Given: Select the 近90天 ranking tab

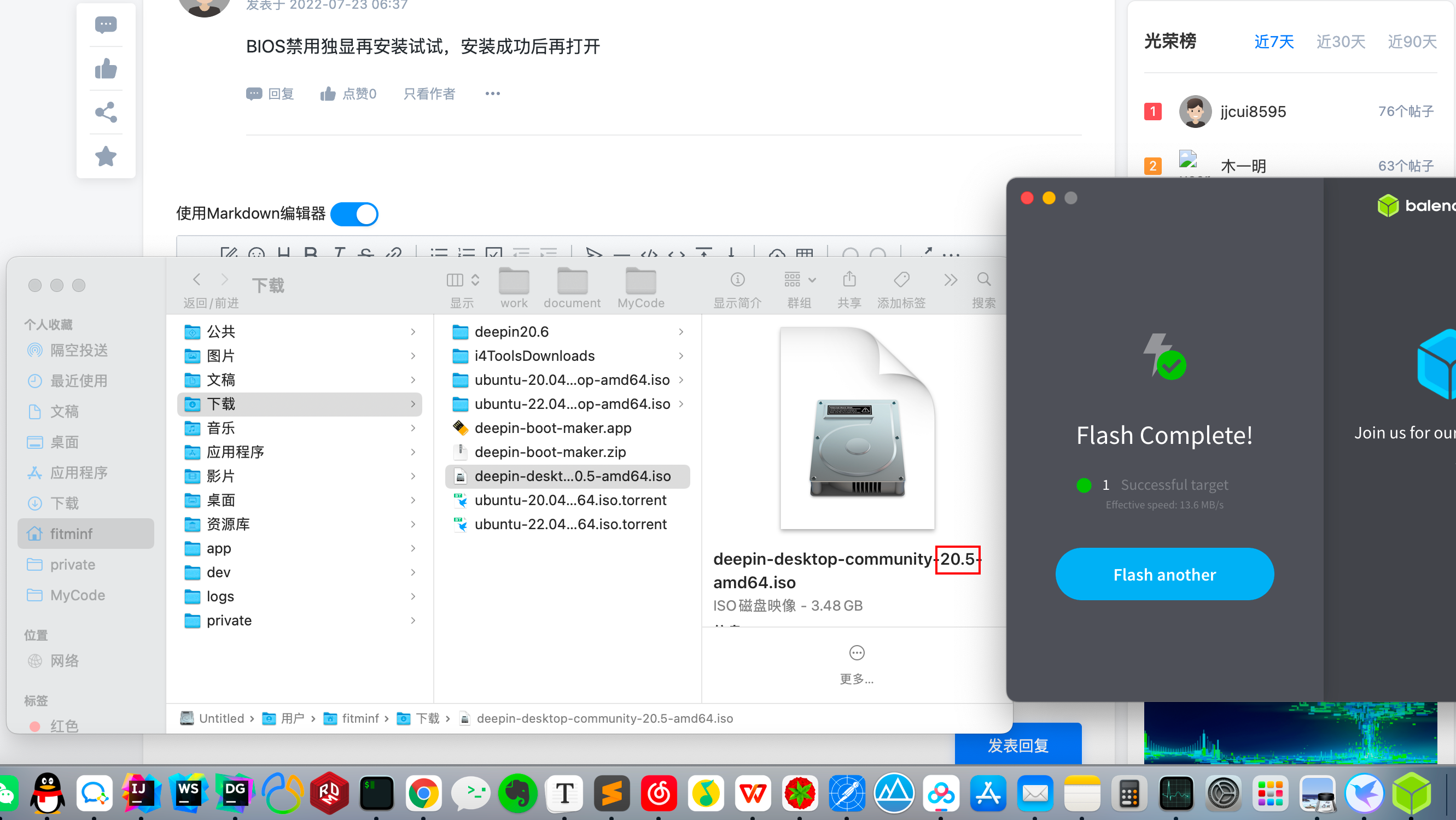Looking at the screenshot, I should (1411, 42).
